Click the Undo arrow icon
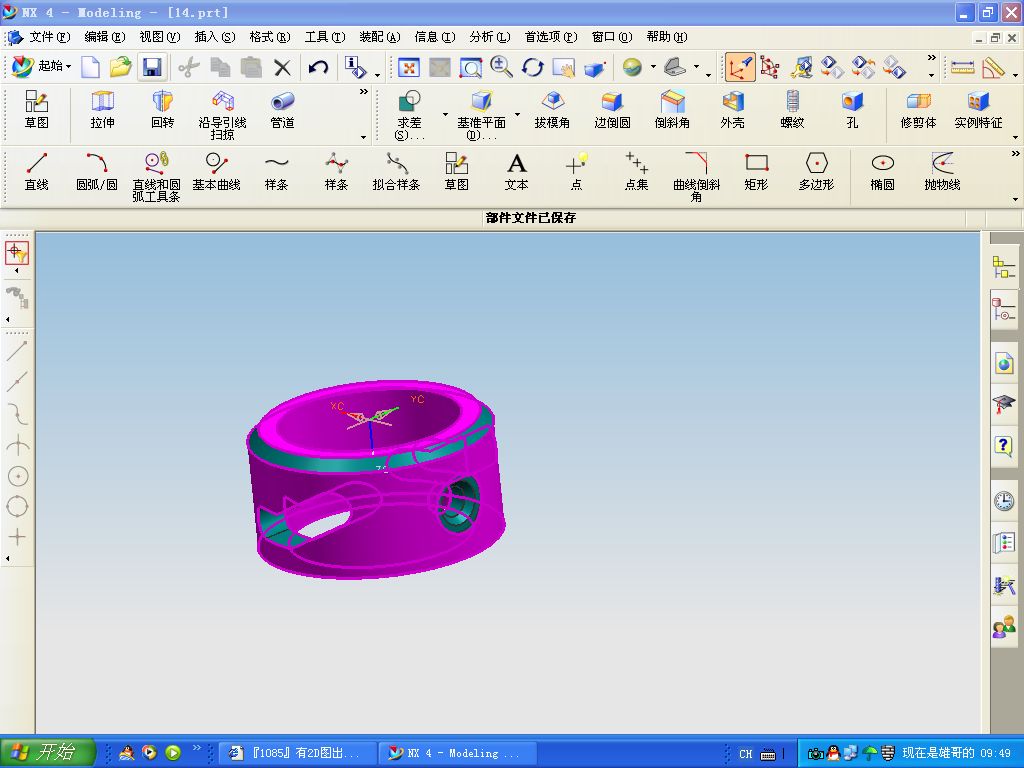The width and height of the screenshot is (1024, 768). 318,67
